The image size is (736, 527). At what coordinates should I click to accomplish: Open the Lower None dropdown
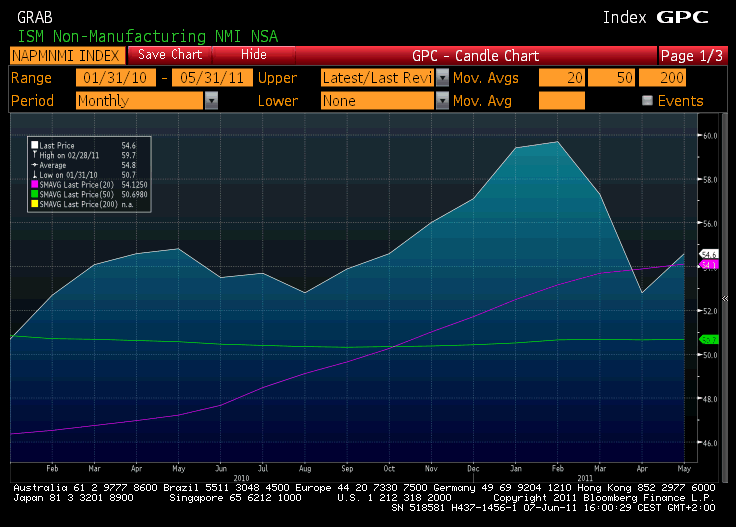tap(442, 101)
